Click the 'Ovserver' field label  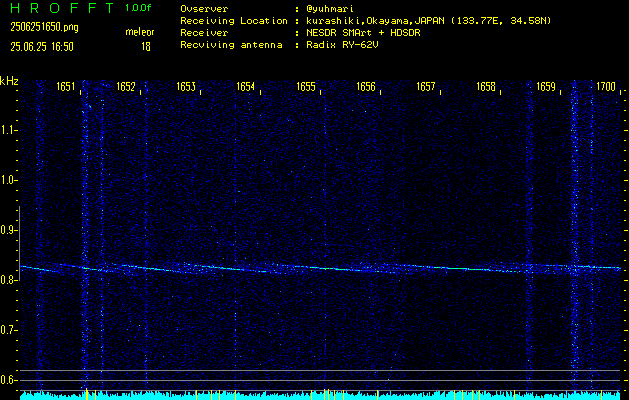coord(204,9)
